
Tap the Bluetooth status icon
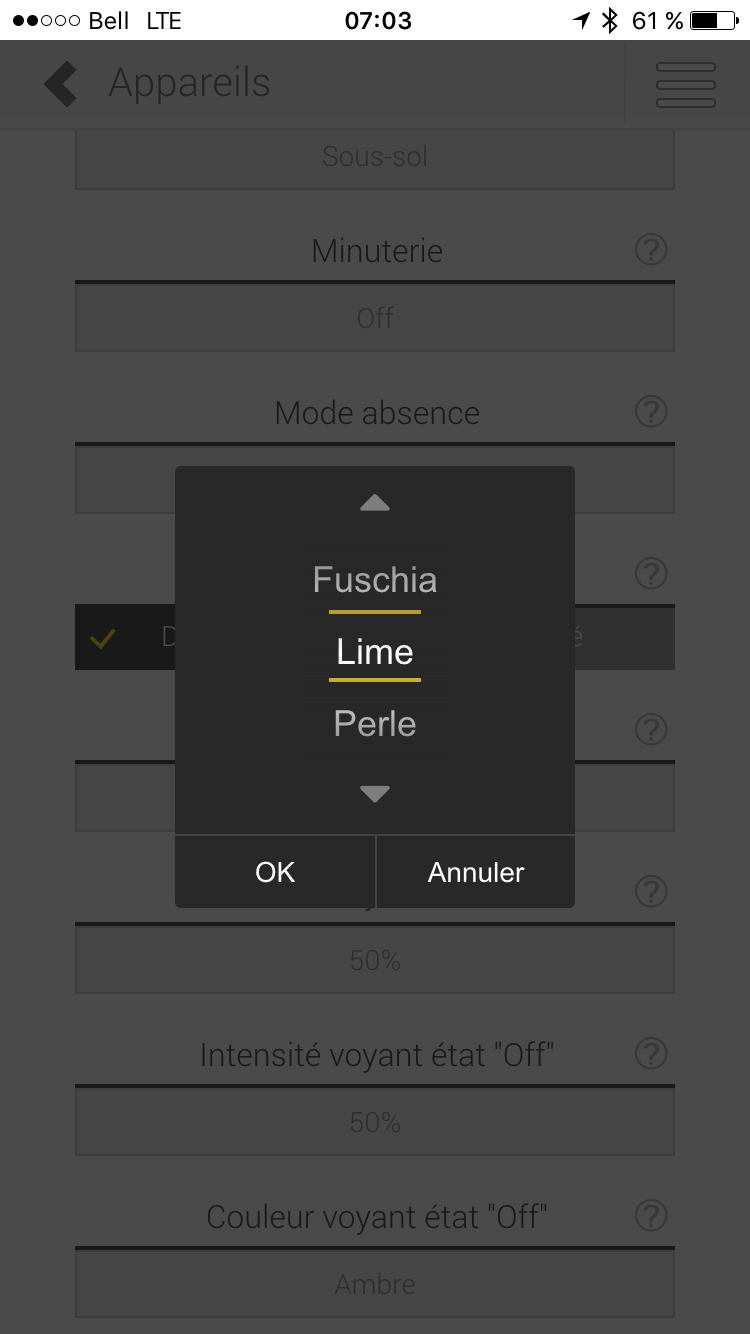(x=610, y=20)
